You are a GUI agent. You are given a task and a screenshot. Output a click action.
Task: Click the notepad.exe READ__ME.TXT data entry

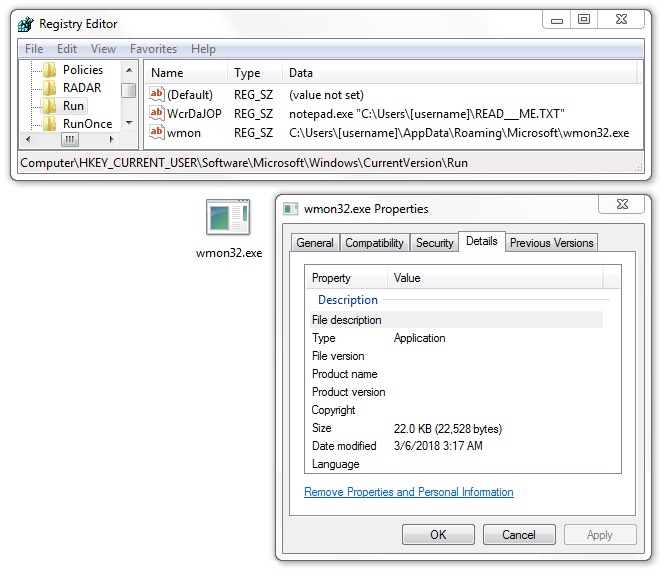[427, 114]
